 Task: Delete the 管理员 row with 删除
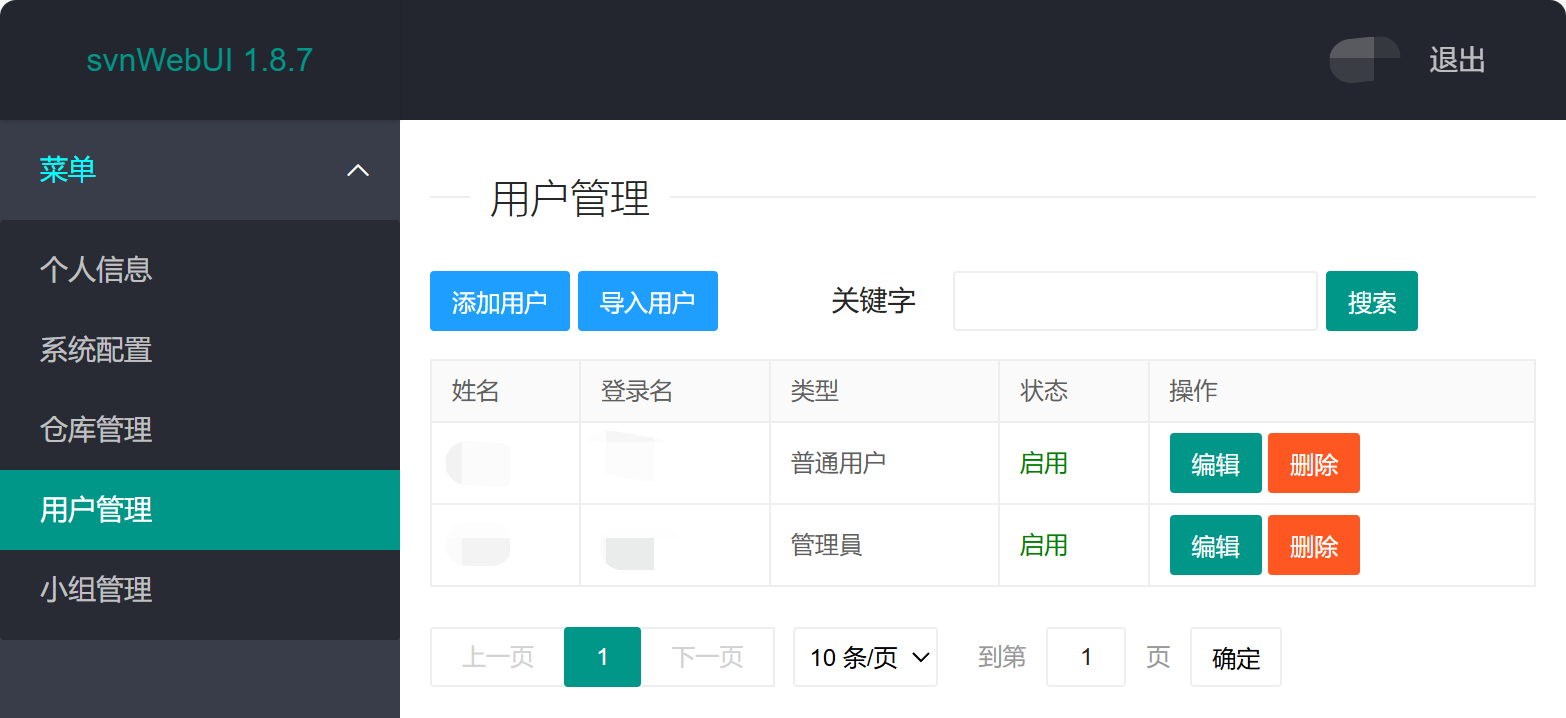click(1313, 546)
